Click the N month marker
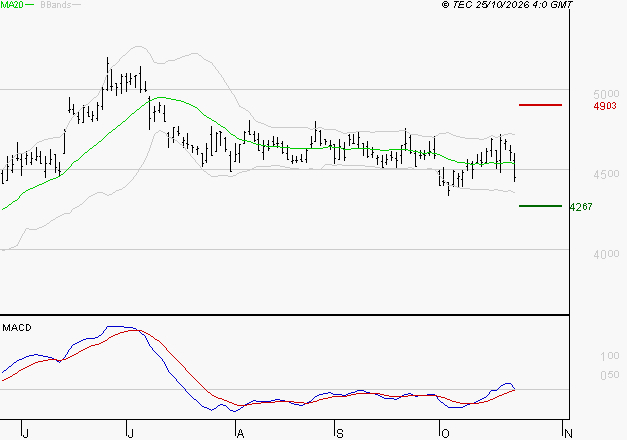627x440 pixels. coord(568,433)
